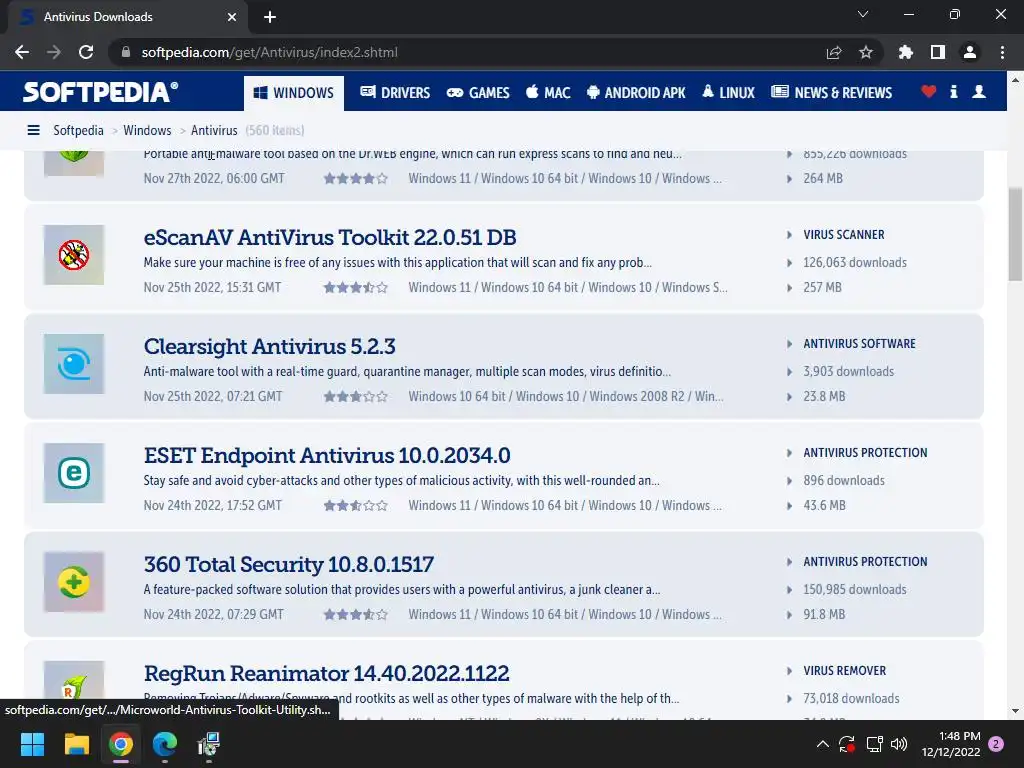Open the Chrome three-dot menu
1024x768 pixels.
[x=1002, y=52]
